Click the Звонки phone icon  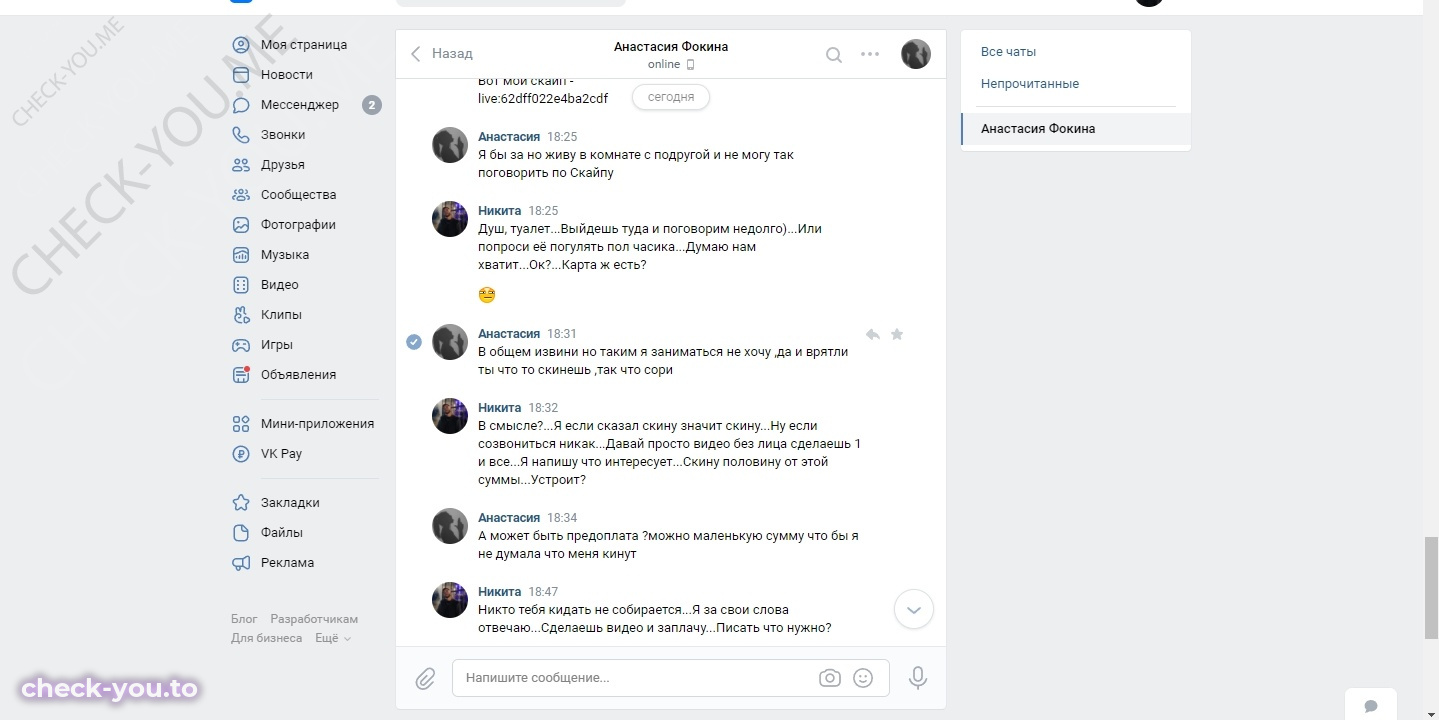pyautogui.click(x=241, y=135)
